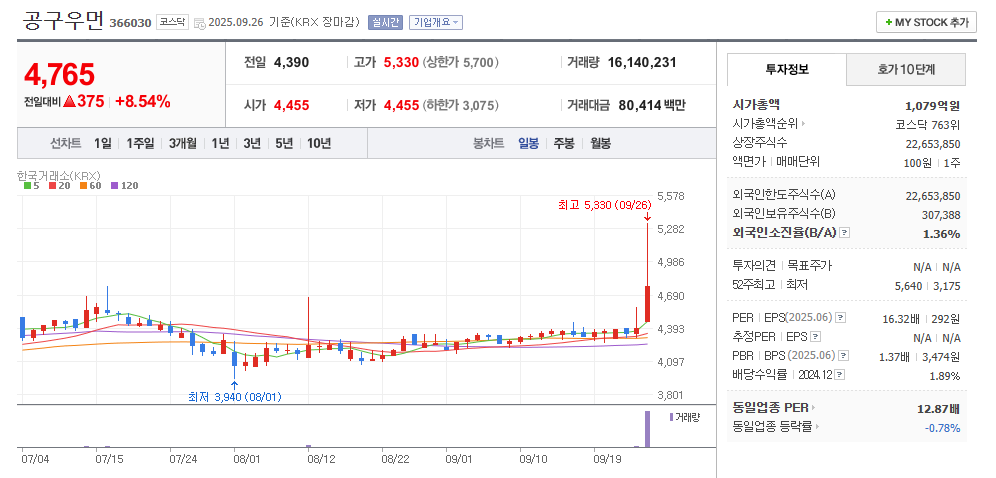Switch to the 호가10단계 tab
This screenshot has width=996, height=478.
(906, 69)
